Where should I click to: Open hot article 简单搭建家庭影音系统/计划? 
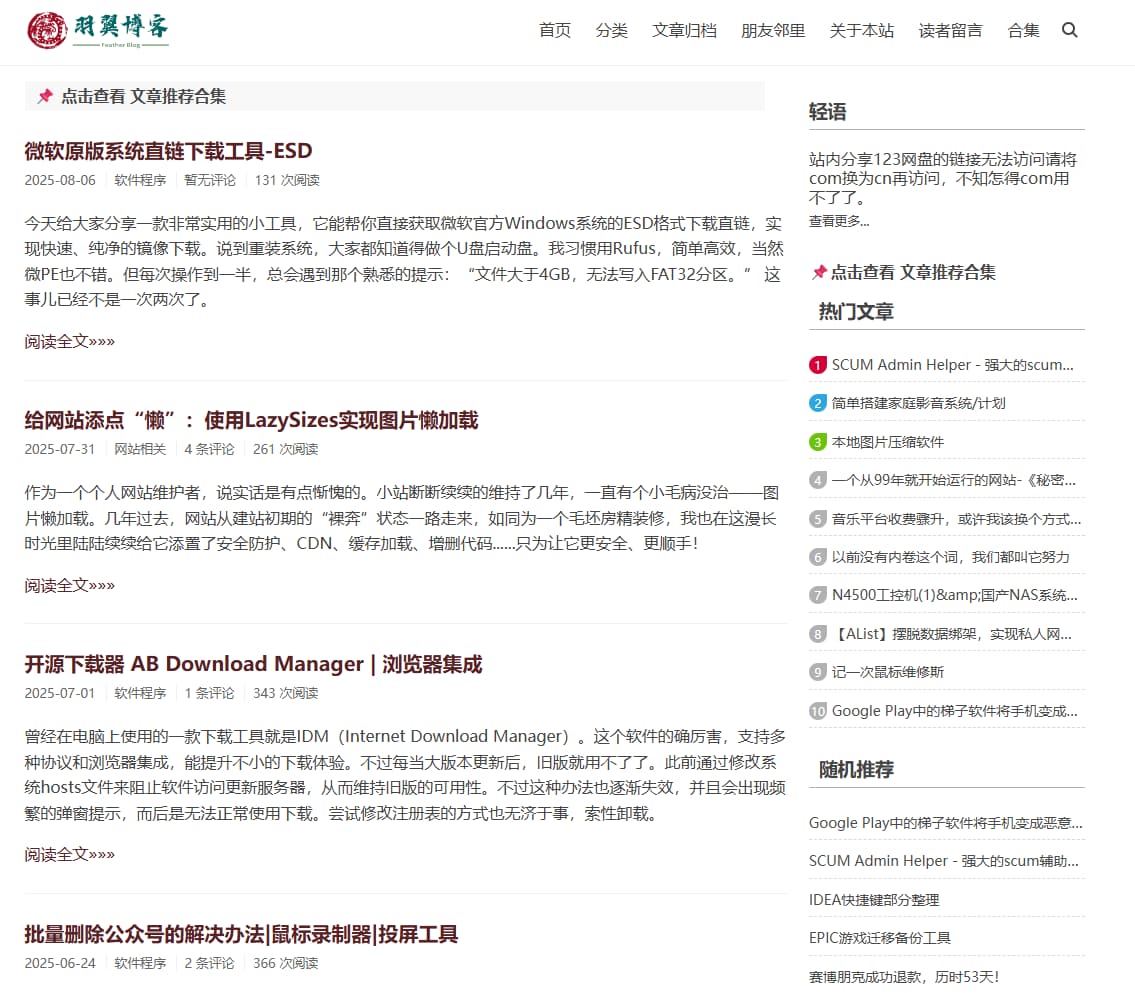918,403
